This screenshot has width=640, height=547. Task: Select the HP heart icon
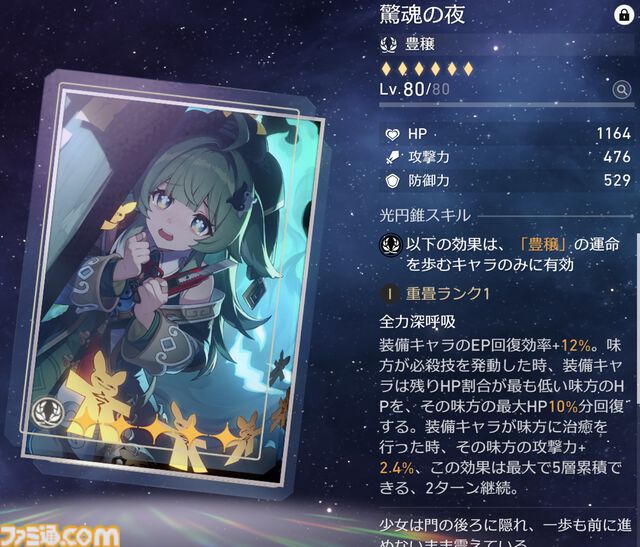pos(392,134)
